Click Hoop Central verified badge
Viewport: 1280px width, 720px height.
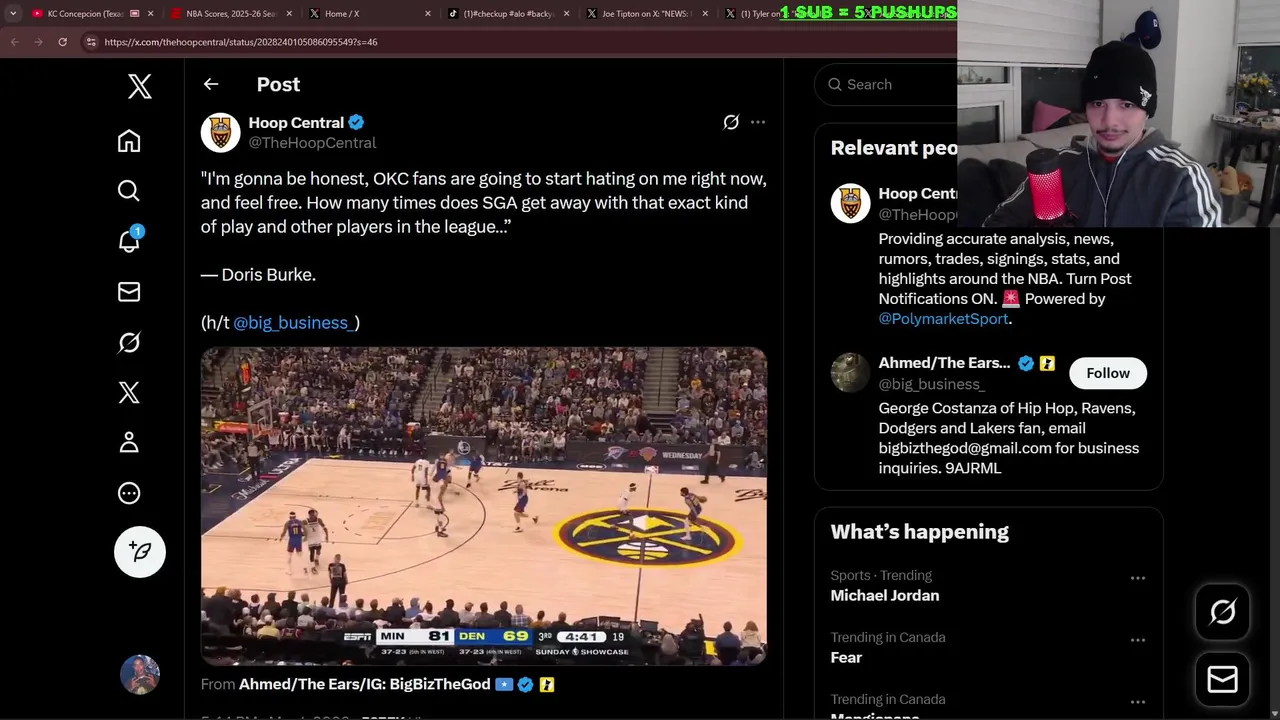click(356, 123)
